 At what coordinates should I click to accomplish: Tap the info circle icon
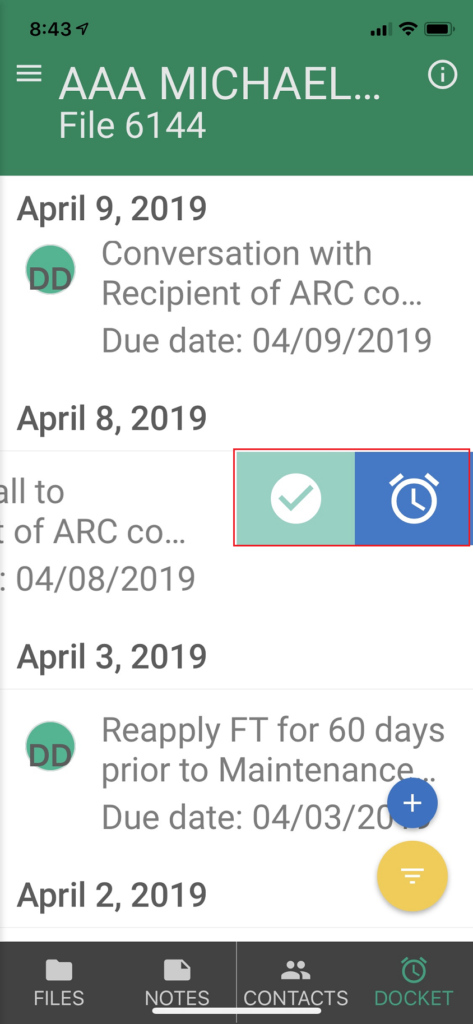tap(442, 75)
